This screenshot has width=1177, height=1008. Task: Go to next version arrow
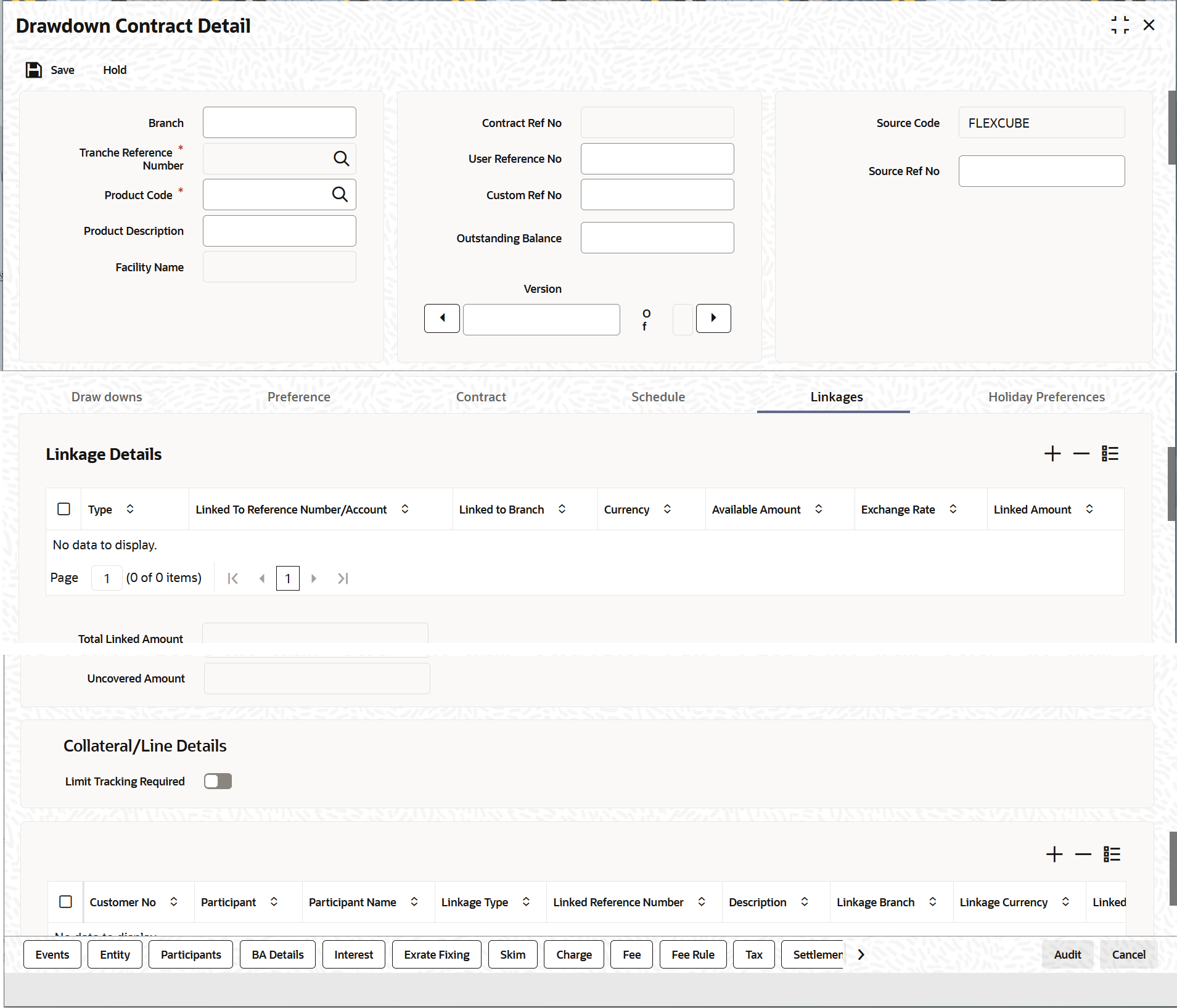tap(713, 318)
